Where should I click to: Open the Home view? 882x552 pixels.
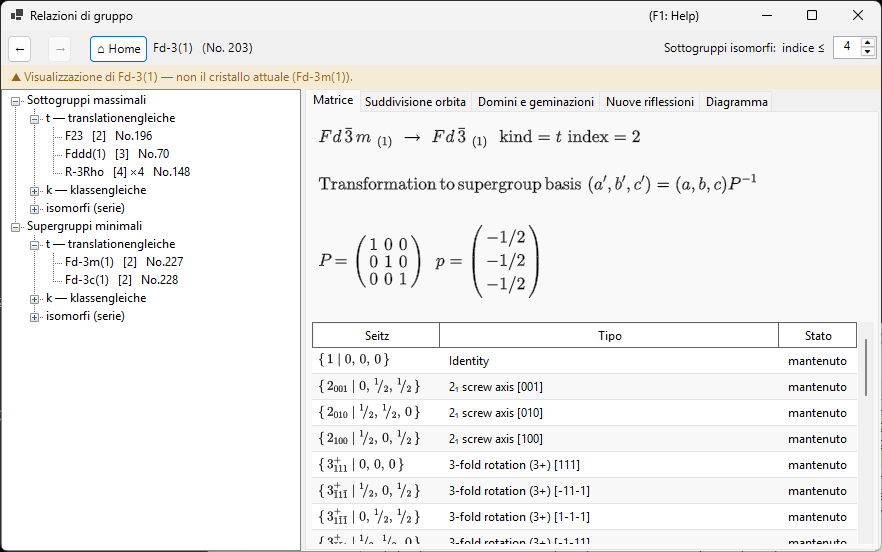119,49
